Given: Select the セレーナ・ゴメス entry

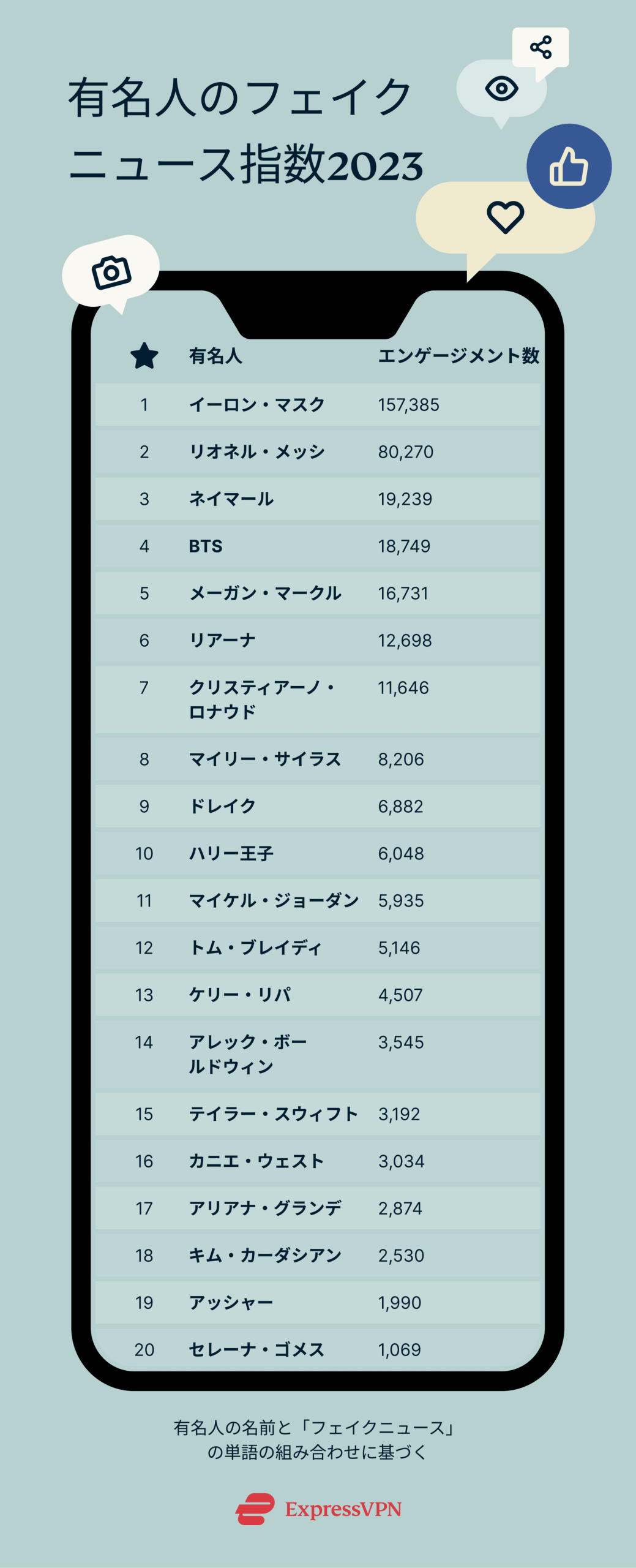Looking at the screenshot, I should [x=256, y=1350].
